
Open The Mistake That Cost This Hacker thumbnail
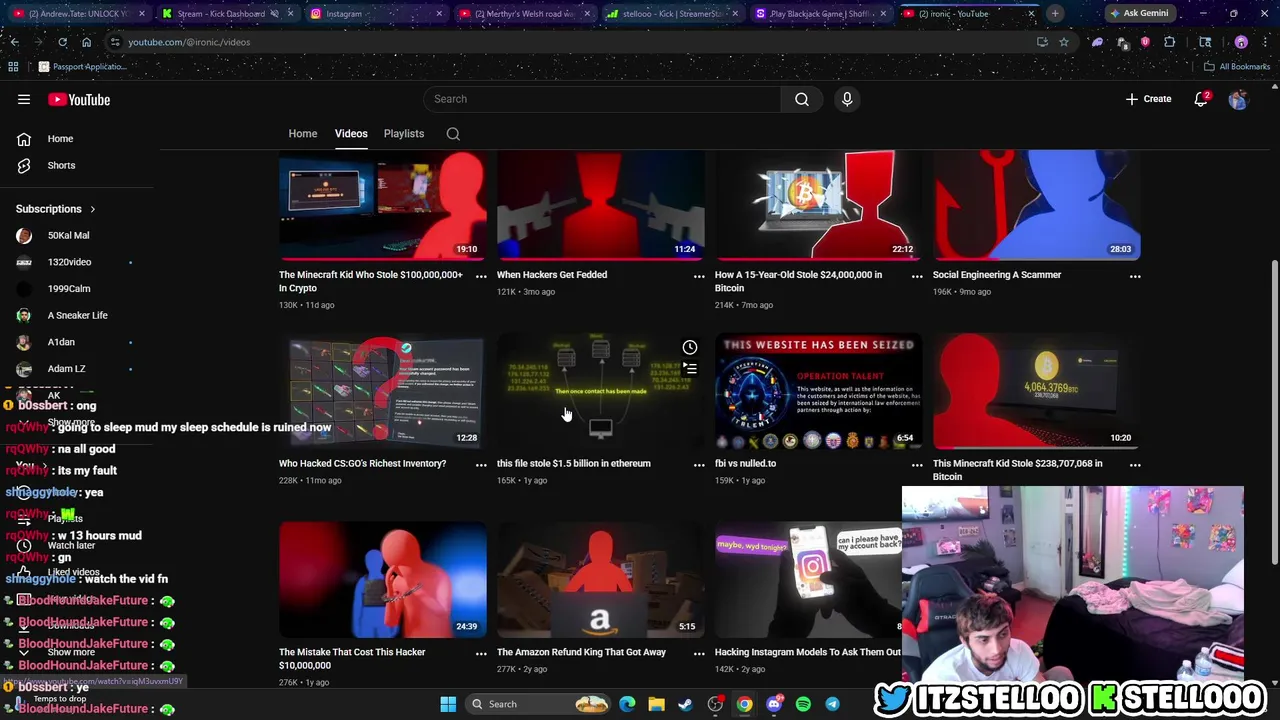[383, 579]
